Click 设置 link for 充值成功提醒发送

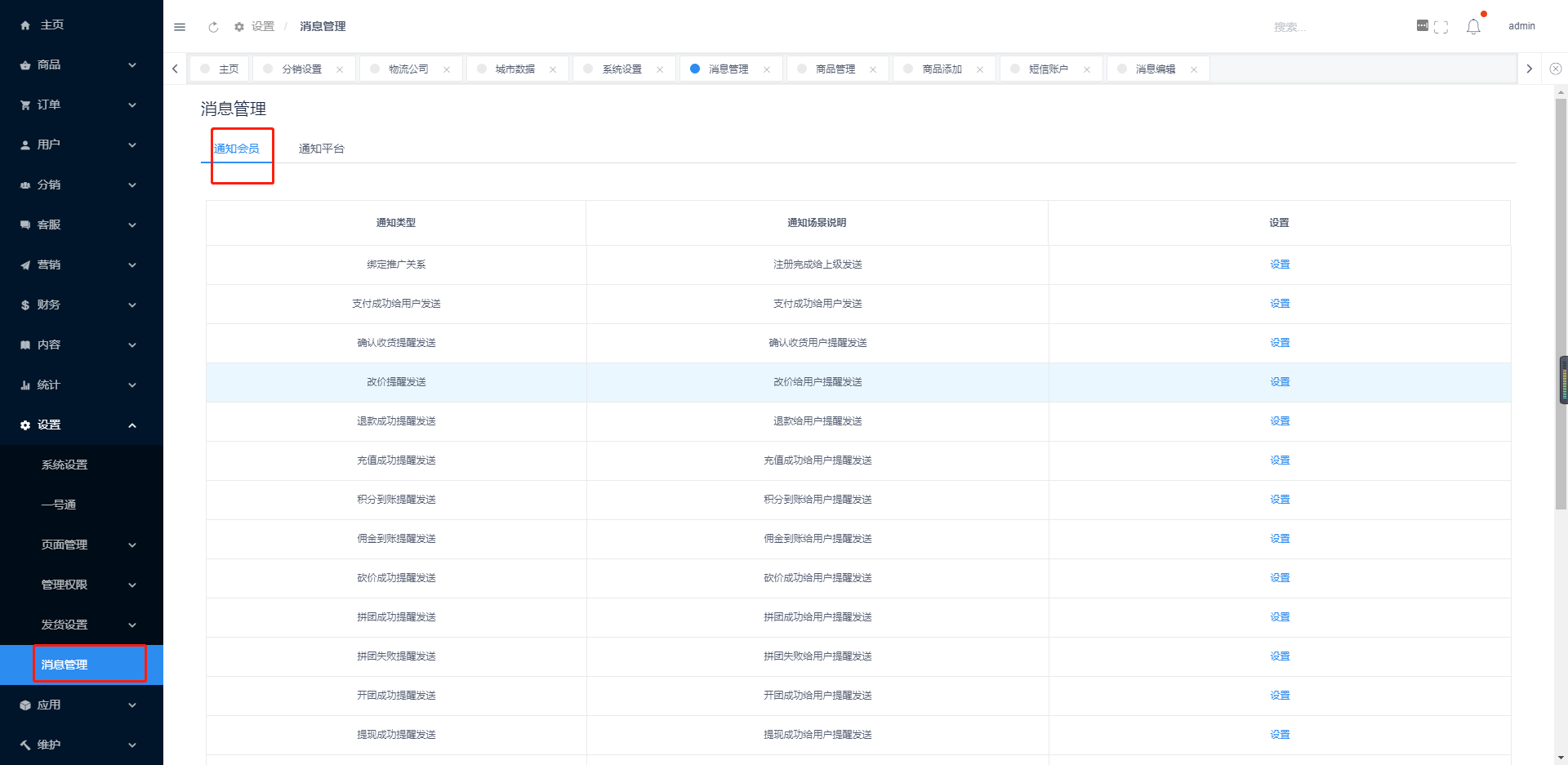point(1280,460)
